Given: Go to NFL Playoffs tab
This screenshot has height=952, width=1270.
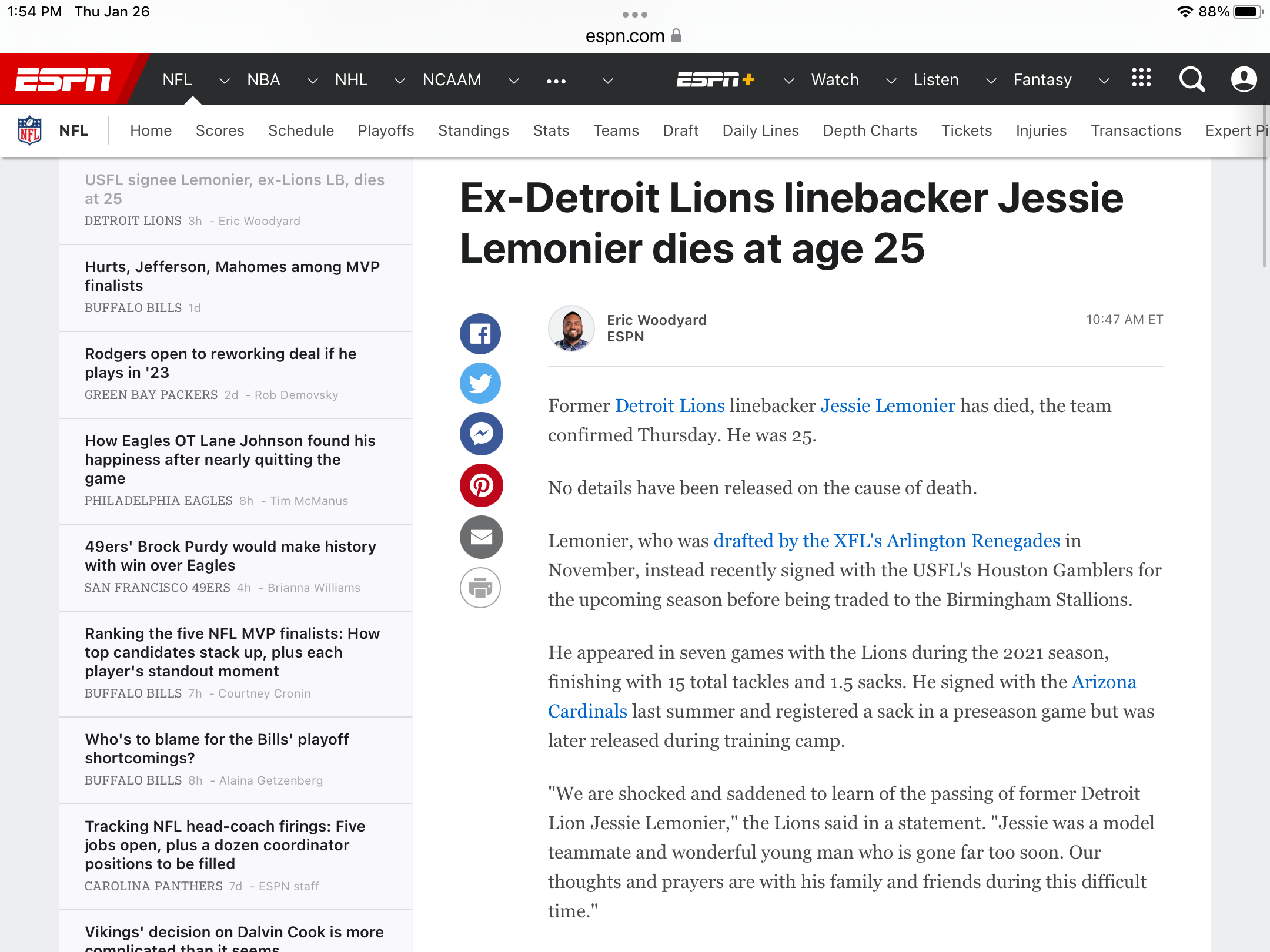Looking at the screenshot, I should (386, 130).
